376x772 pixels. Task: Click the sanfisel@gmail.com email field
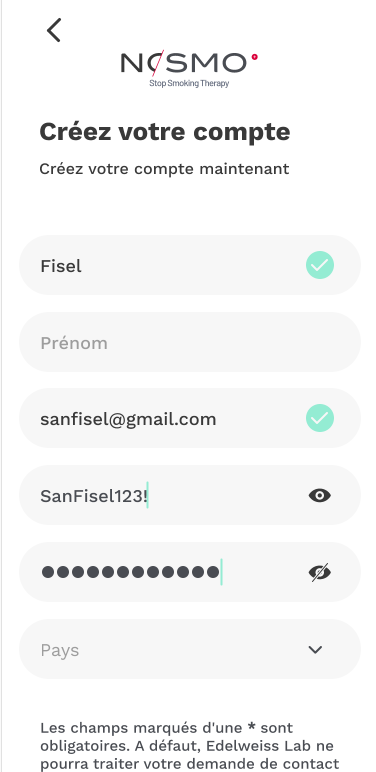pos(190,418)
